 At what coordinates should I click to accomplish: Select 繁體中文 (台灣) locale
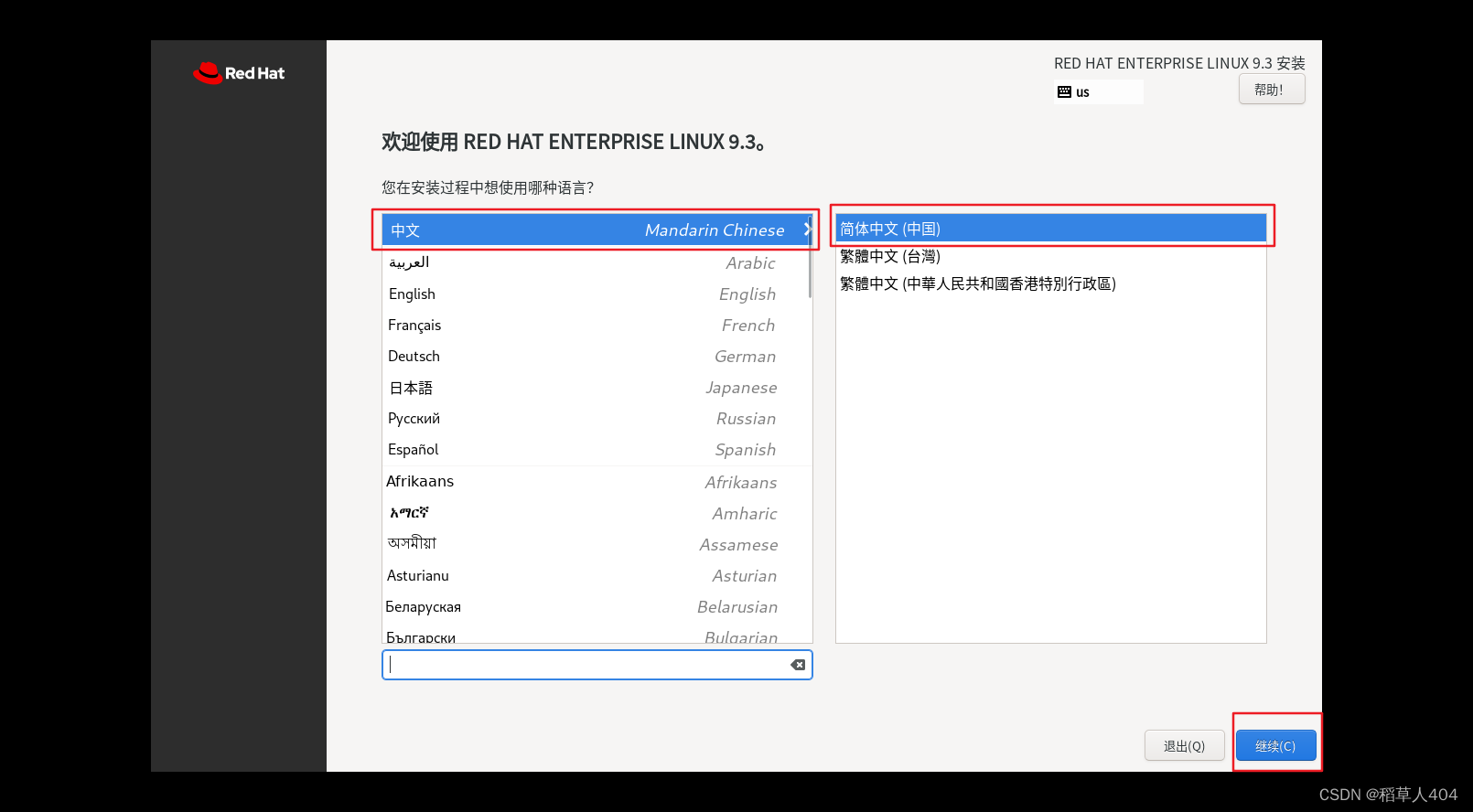click(x=1051, y=256)
